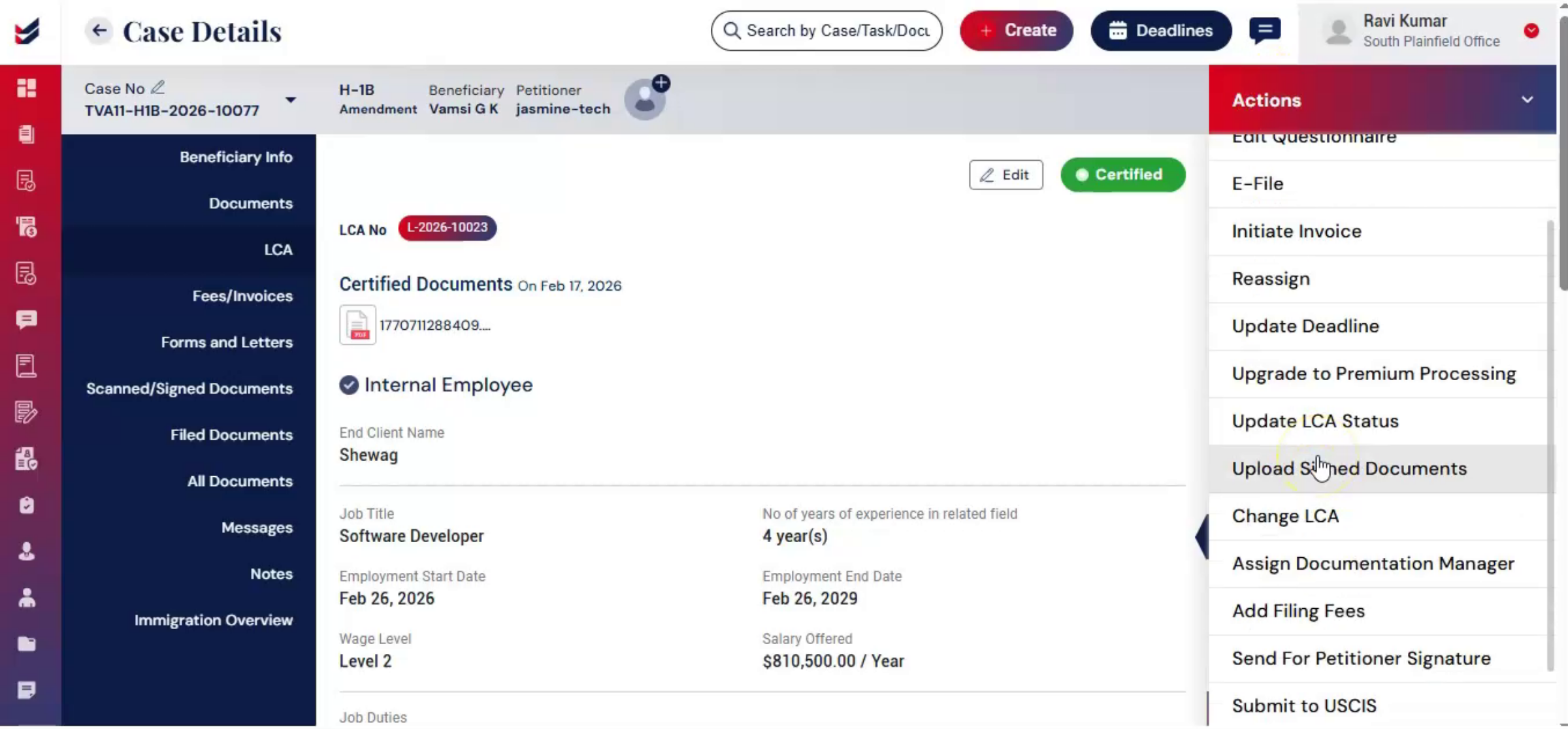The width and height of the screenshot is (1568, 729).
Task: Click the Edit button for LCA
Action: 1005,175
